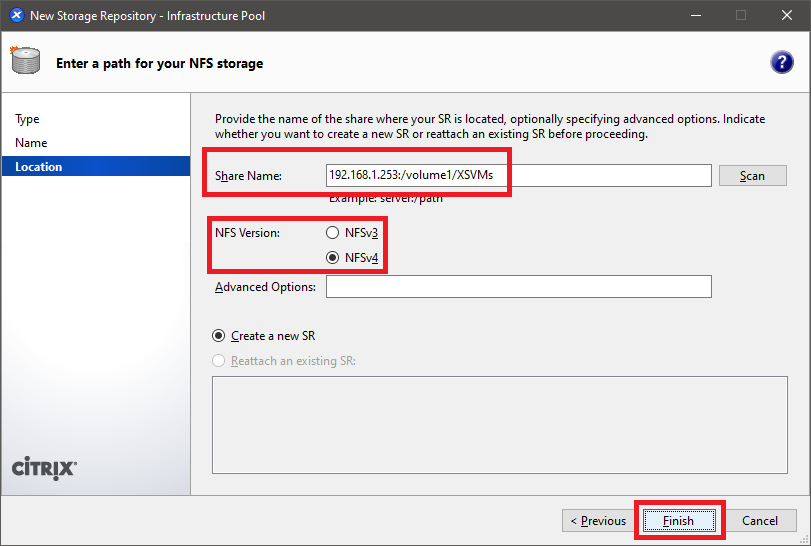Viewport: 811px width, 546px height.
Task: Select the NFSv4 radio button
Action: pyautogui.click(x=333, y=258)
